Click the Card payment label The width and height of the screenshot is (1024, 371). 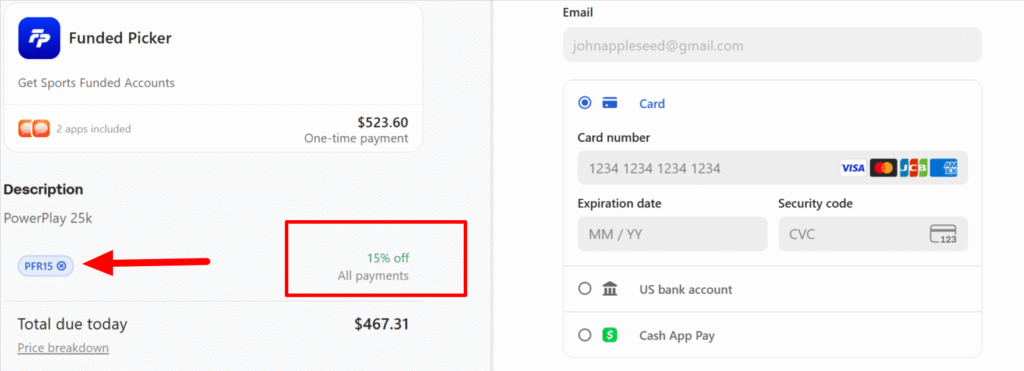point(652,103)
